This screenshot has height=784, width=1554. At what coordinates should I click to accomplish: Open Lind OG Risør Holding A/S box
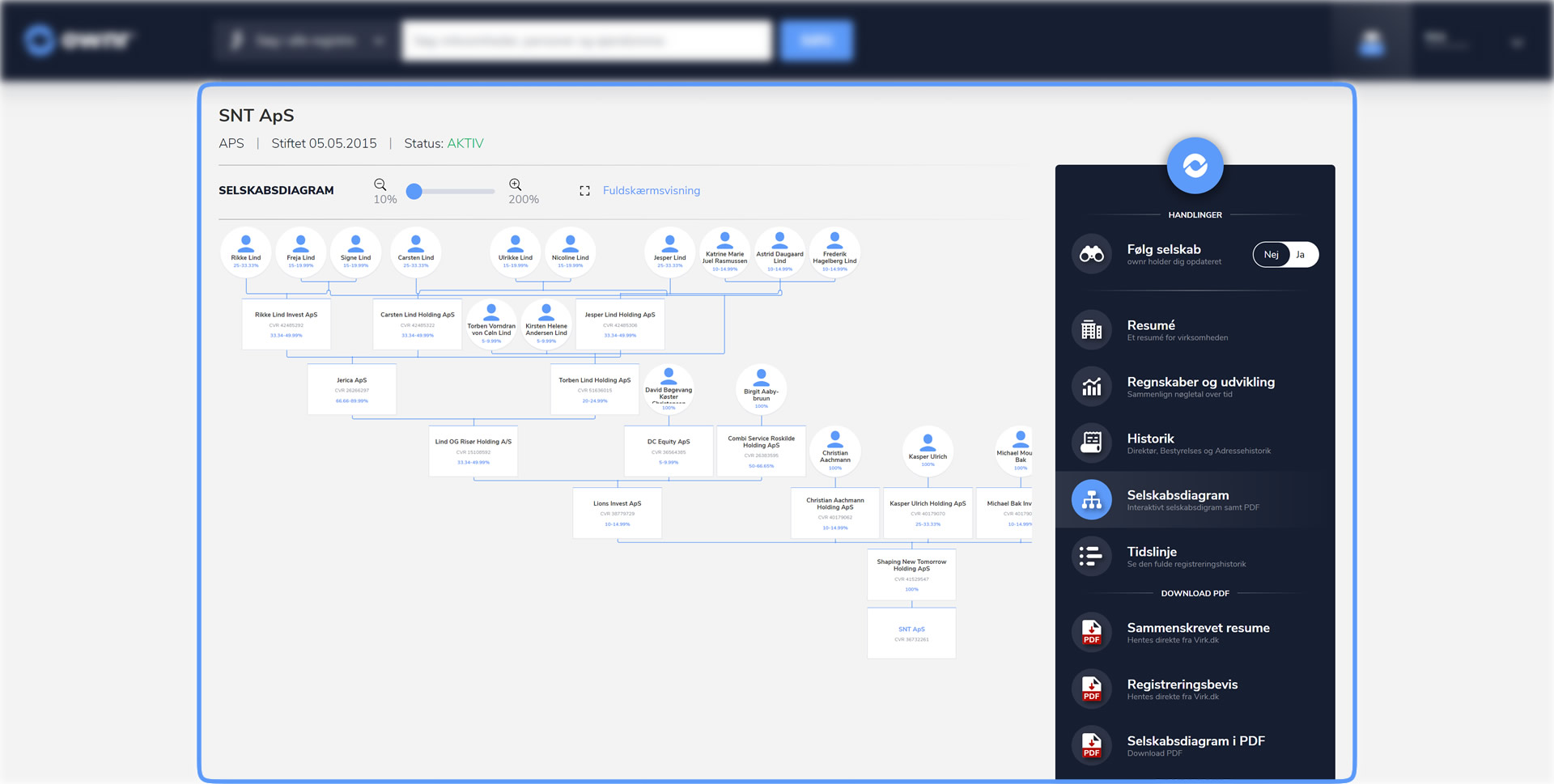tap(473, 451)
